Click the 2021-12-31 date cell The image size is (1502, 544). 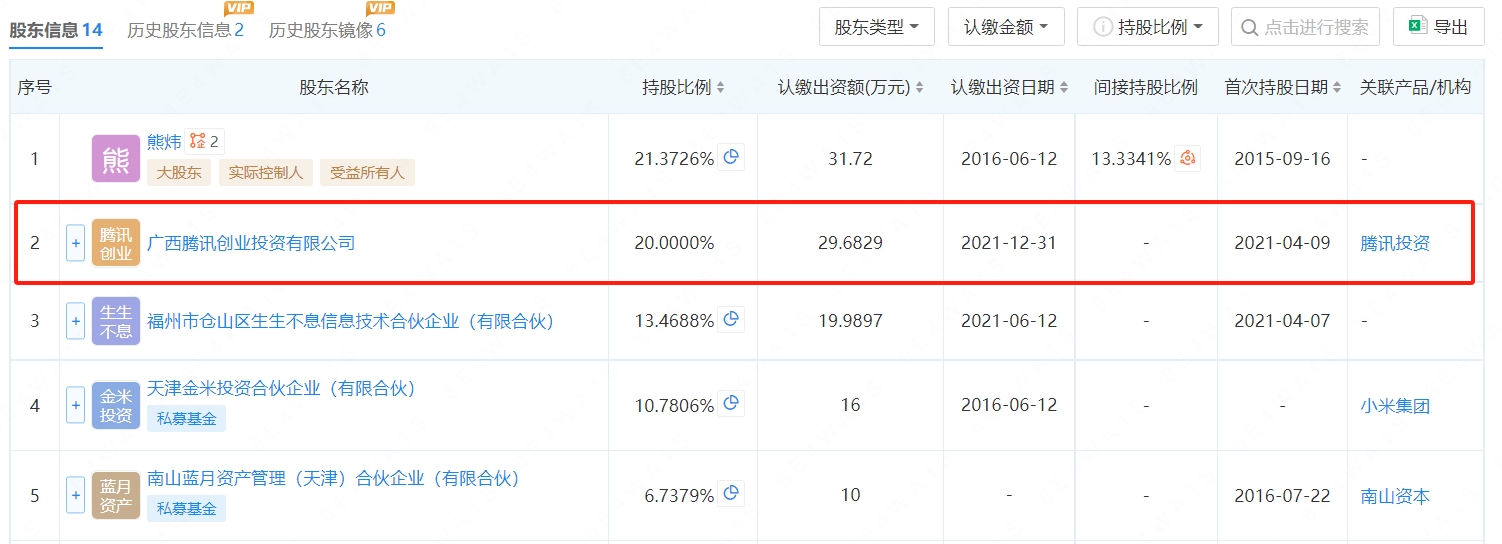coord(1009,243)
